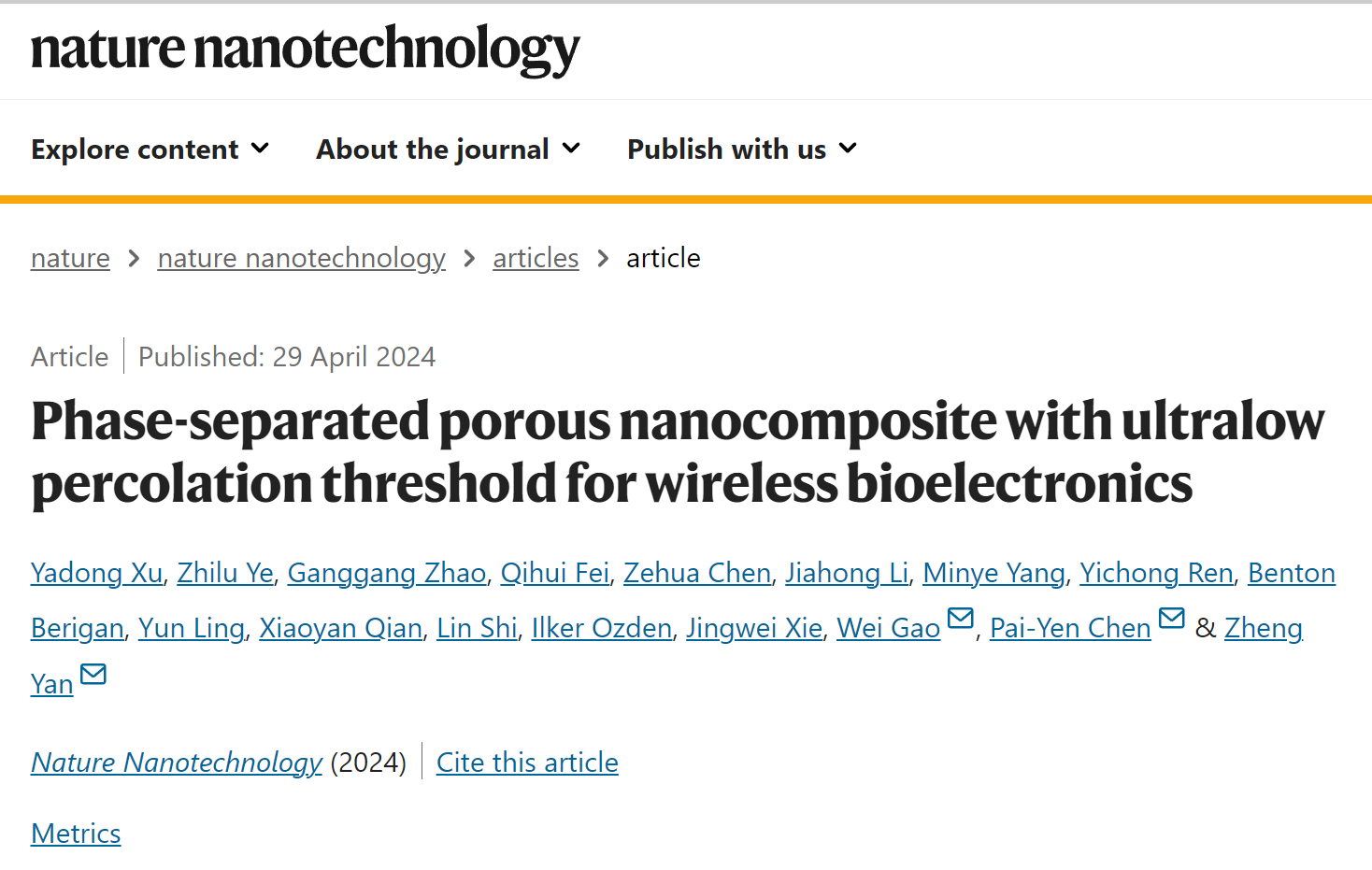Image resolution: width=1372 pixels, height=870 pixels.
Task: Open author Minye Yang's info
Action: pos(993,573)
